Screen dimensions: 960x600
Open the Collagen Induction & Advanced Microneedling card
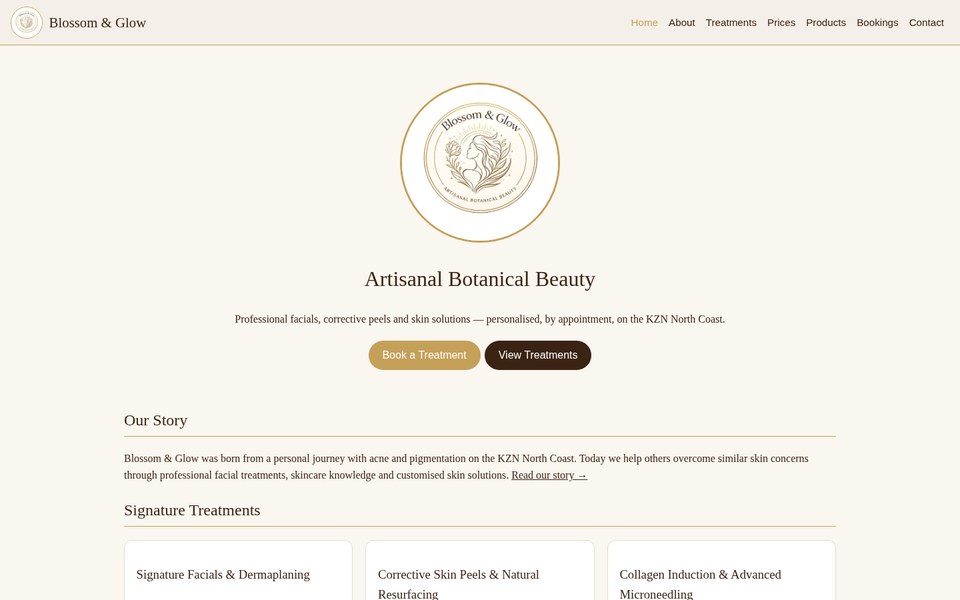[x=721, y=571]
